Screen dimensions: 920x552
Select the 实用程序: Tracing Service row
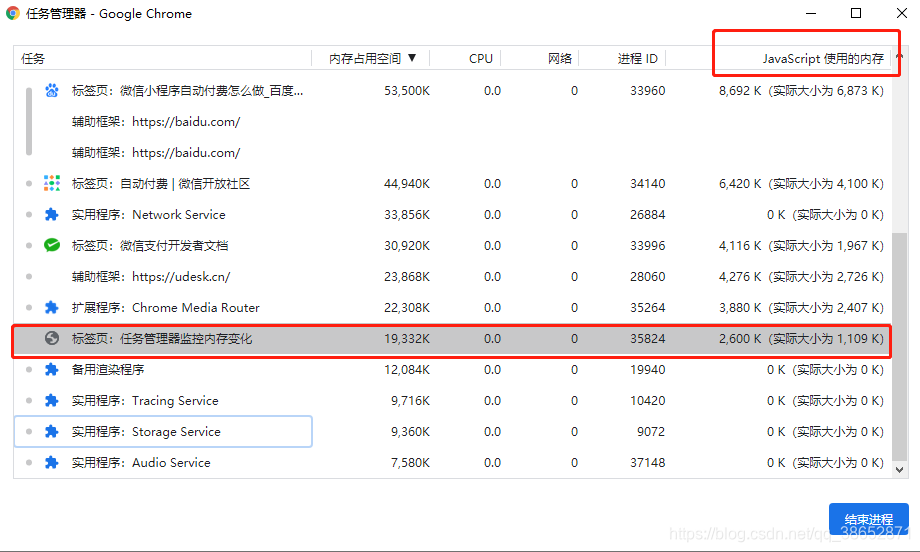[x=452, y=400]
